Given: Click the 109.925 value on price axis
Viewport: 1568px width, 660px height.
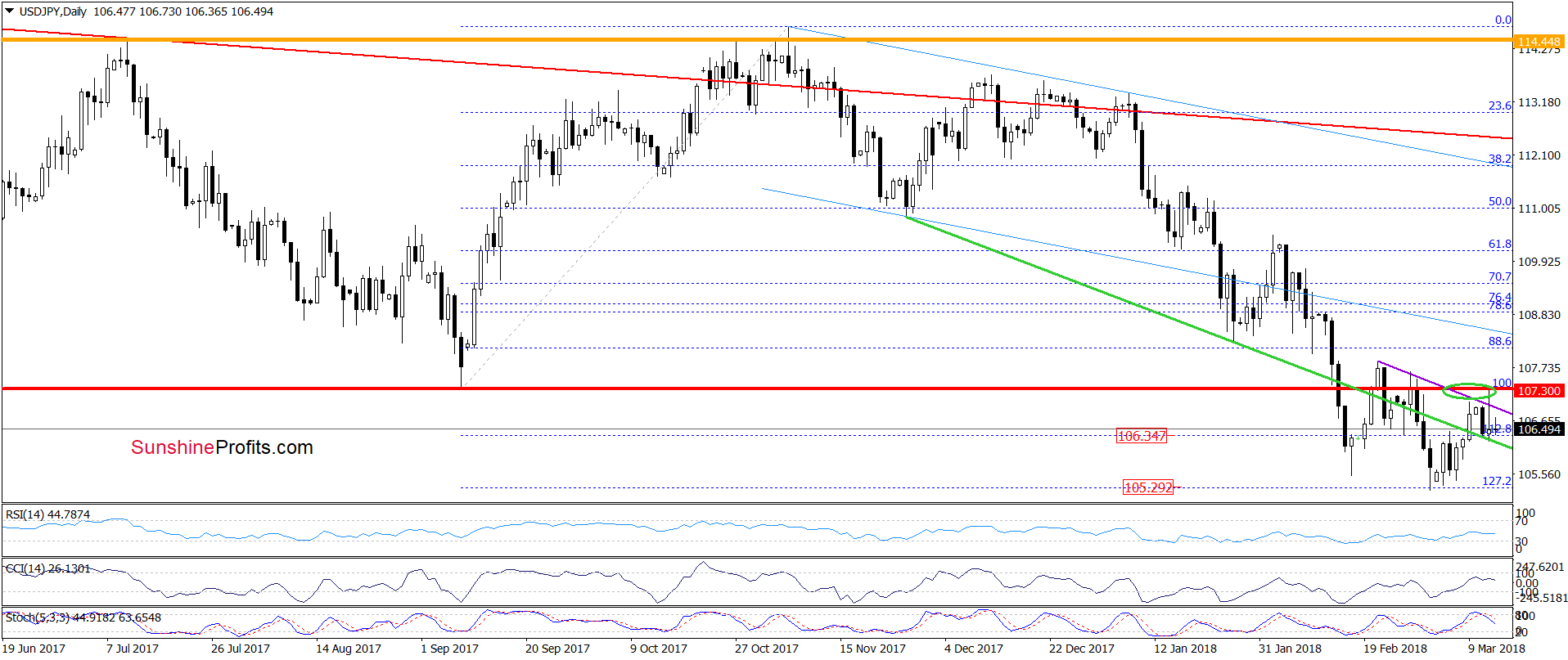Looking at the screenshot, I should pyautogui.click(x=1539, y=262).
